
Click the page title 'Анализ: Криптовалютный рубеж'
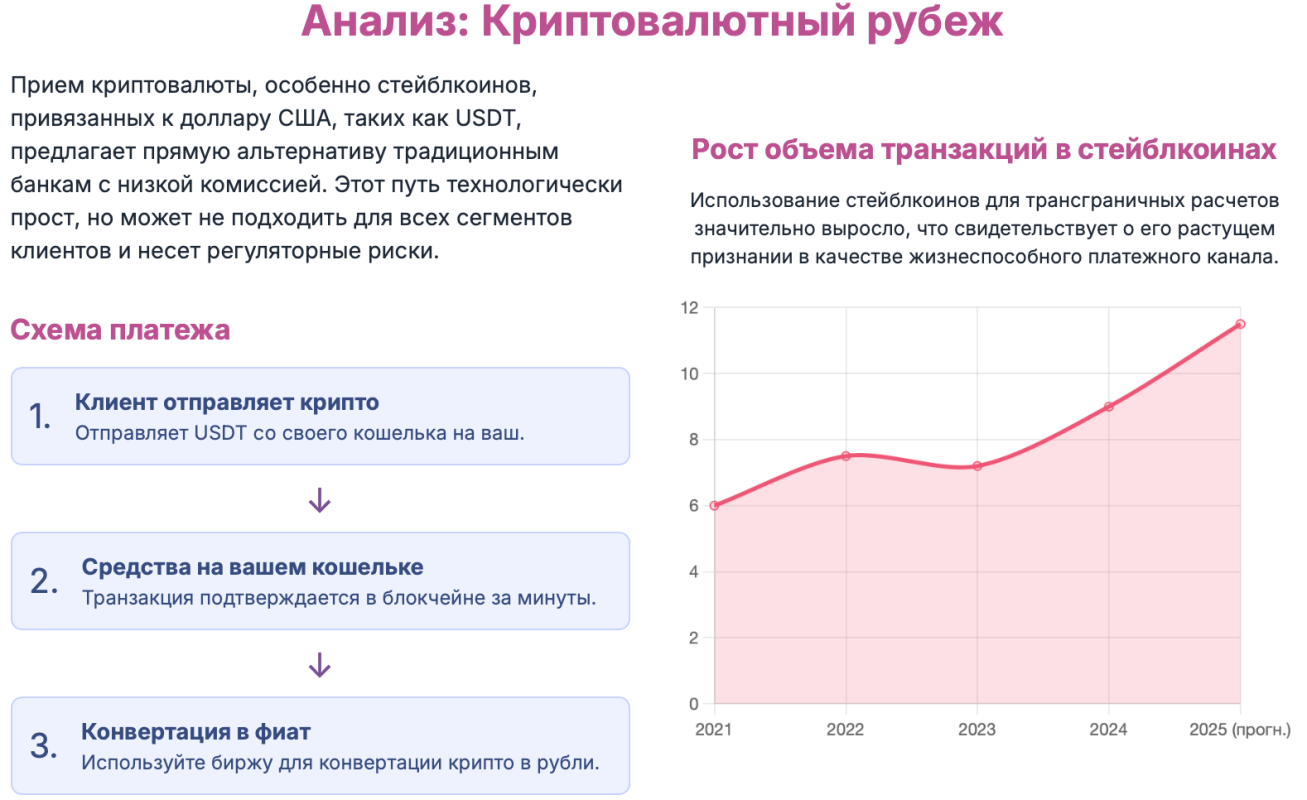click(652, 24)
